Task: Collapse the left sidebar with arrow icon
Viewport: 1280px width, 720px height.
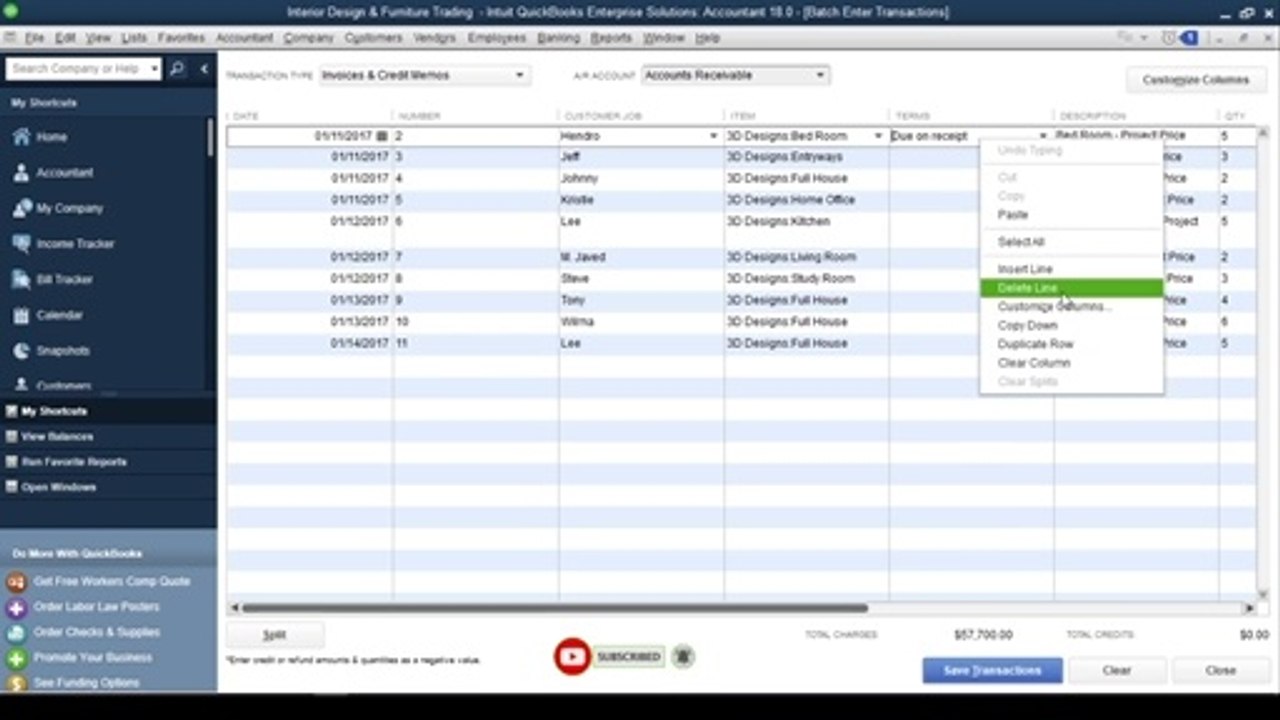Action: (204, 69)
